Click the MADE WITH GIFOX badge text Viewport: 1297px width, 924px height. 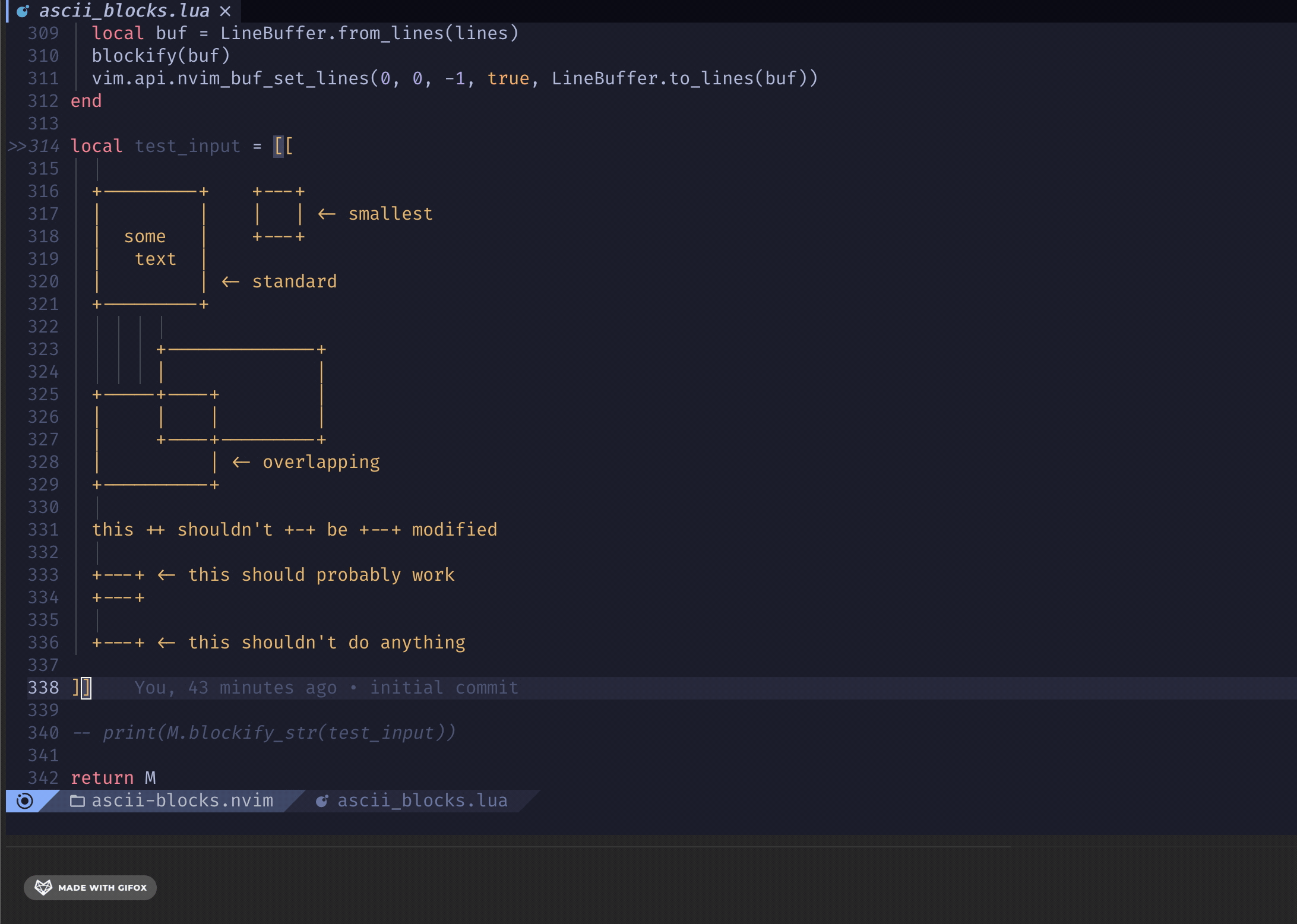pos(102,888)
